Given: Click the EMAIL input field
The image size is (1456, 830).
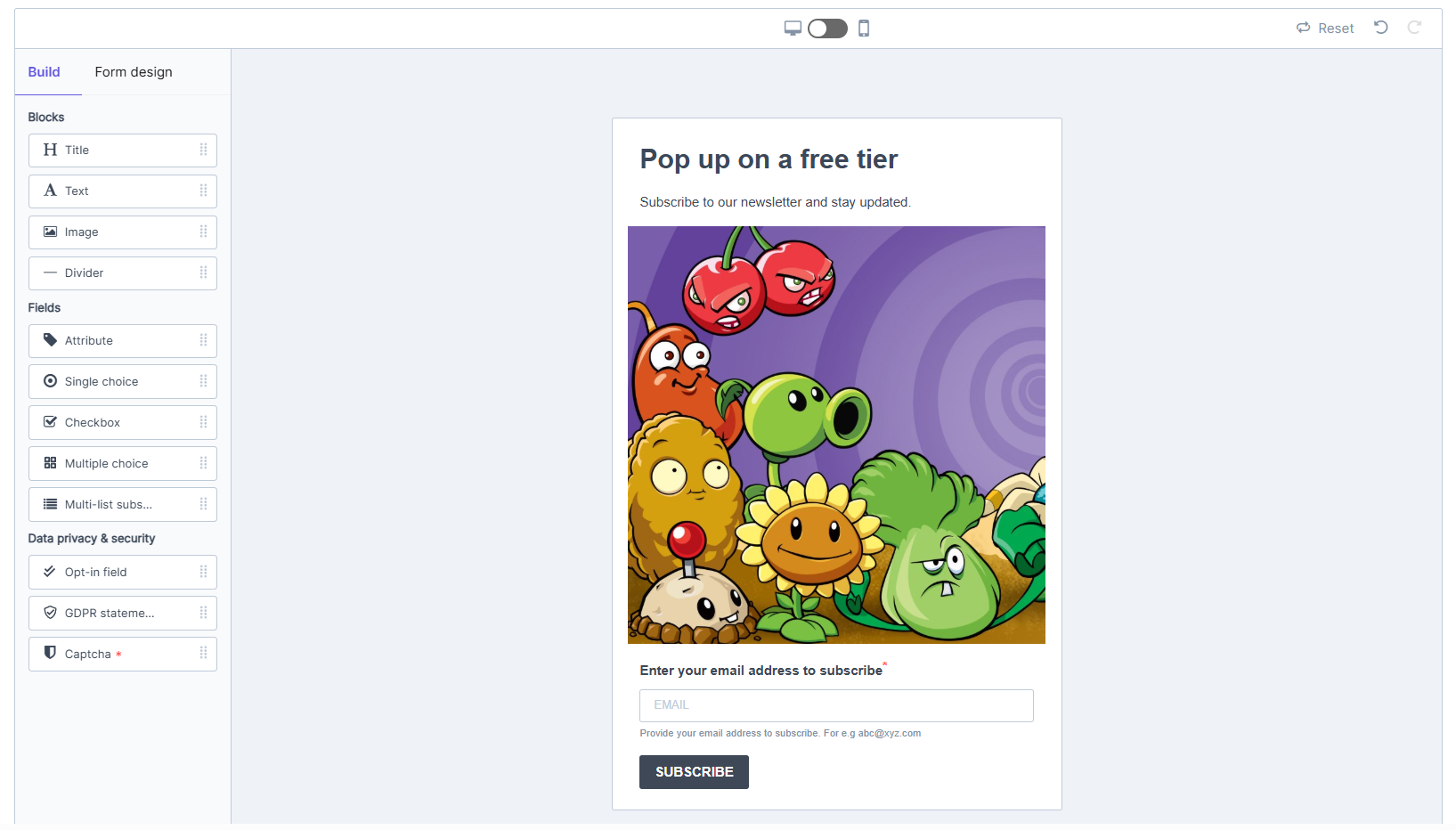Looking at the screenshot, I should [836, 705].
